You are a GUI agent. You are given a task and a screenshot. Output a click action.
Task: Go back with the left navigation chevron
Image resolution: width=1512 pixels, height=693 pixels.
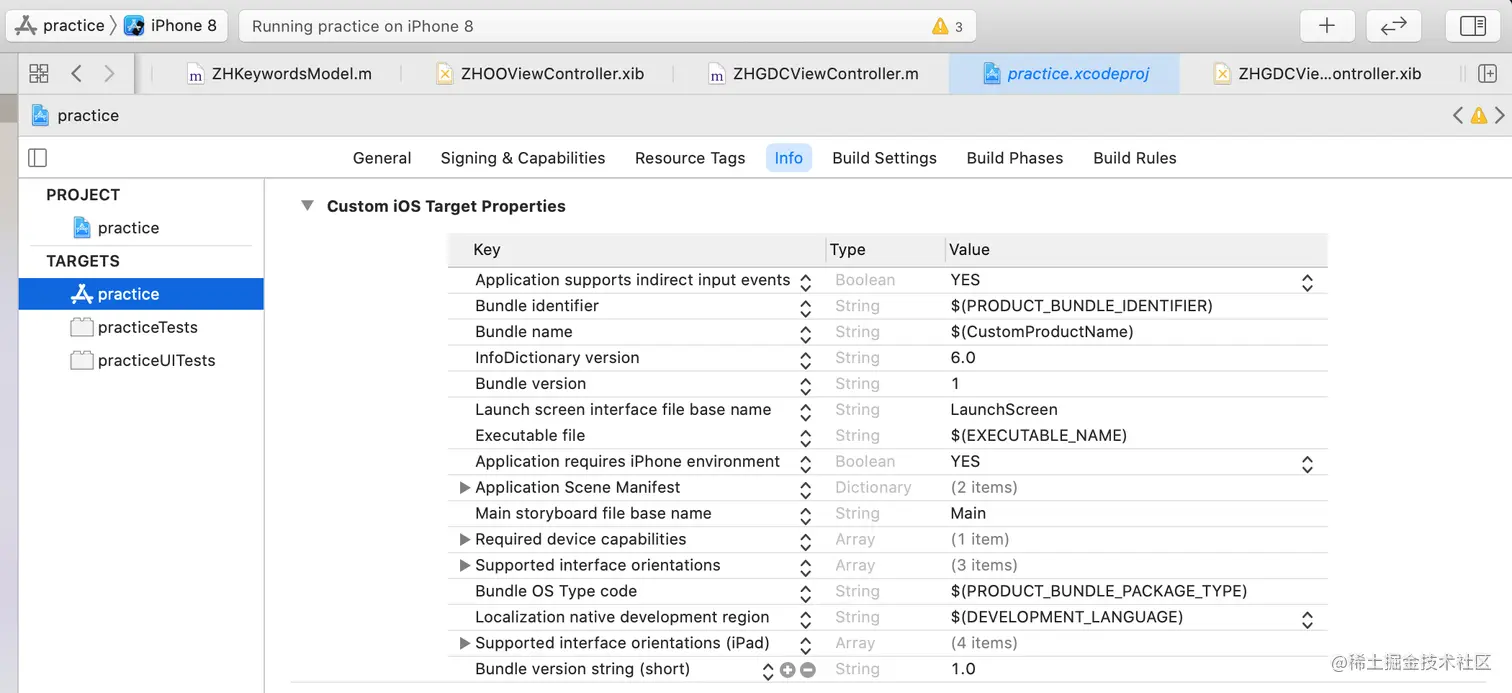click(76, 73)
